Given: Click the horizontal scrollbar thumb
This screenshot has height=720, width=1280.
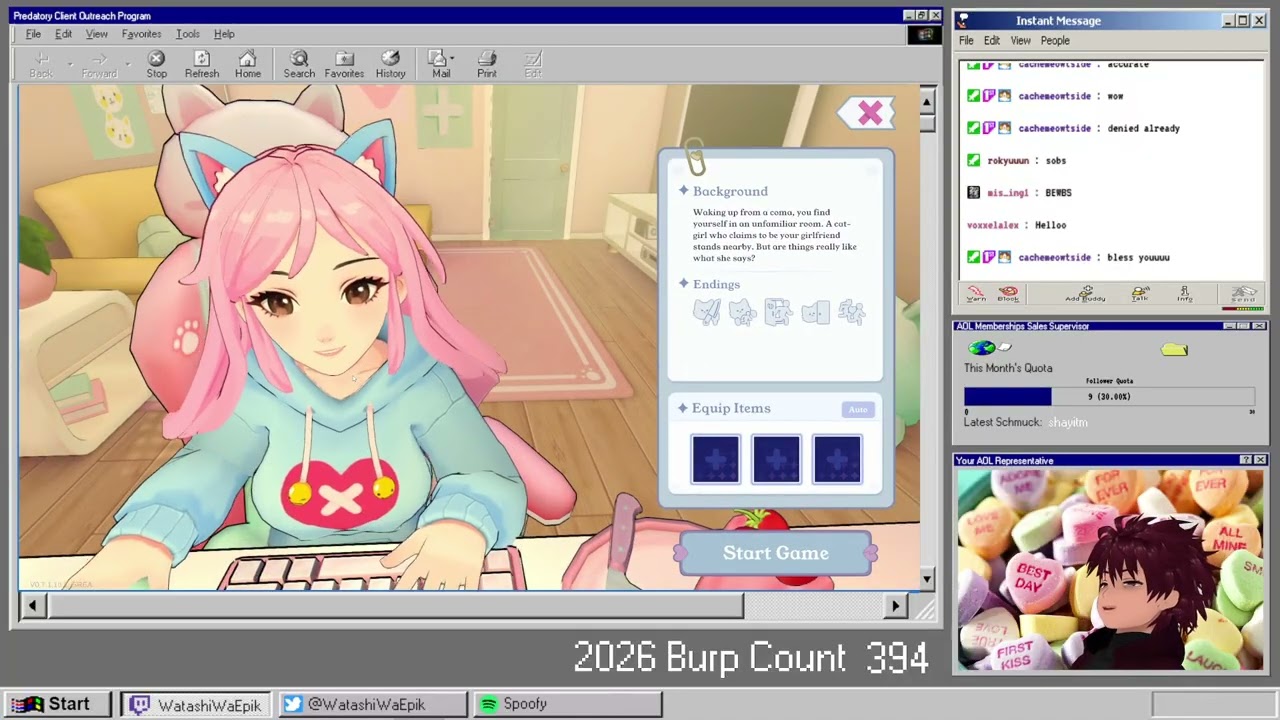Looking at the screenshot, I should (395, 605).
